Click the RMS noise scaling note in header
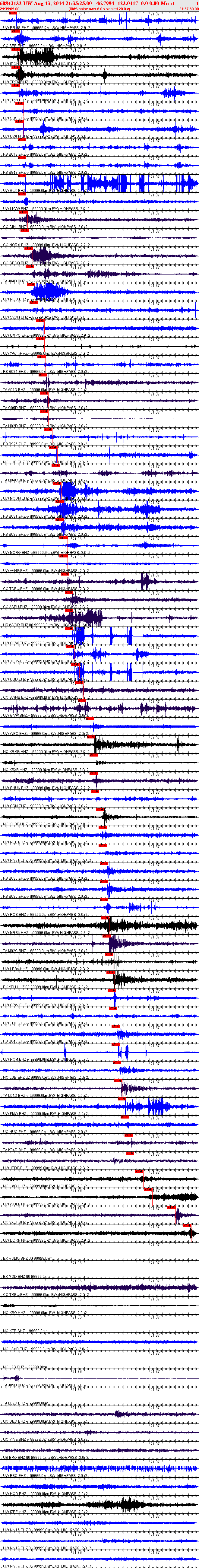Screen dimensions: 199x1568 tap(99, 8)
